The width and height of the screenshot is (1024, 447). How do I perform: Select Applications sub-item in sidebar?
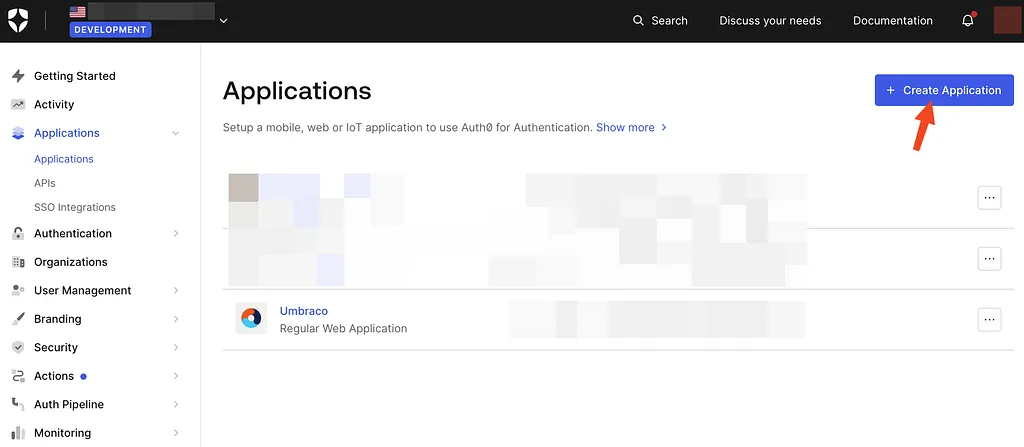(63, 159)
